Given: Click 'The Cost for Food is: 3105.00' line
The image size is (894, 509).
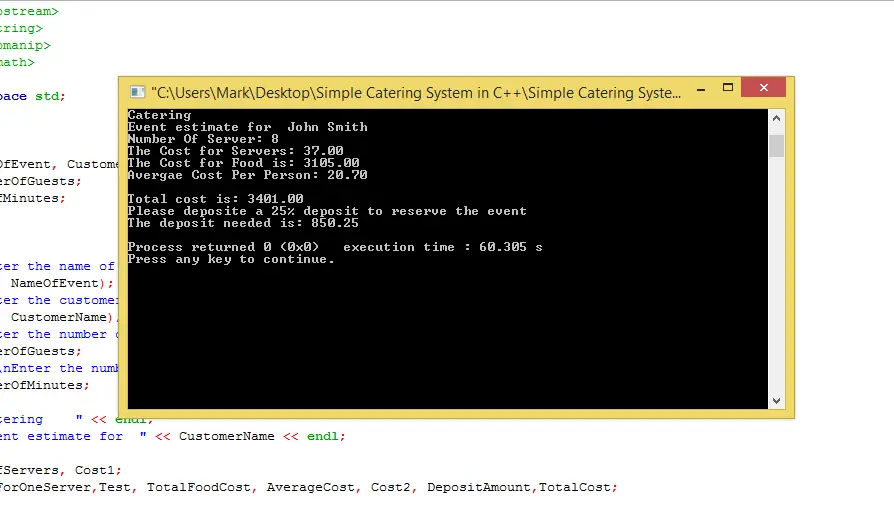Looking at the screenshot, I should click(x=243, y=163).
